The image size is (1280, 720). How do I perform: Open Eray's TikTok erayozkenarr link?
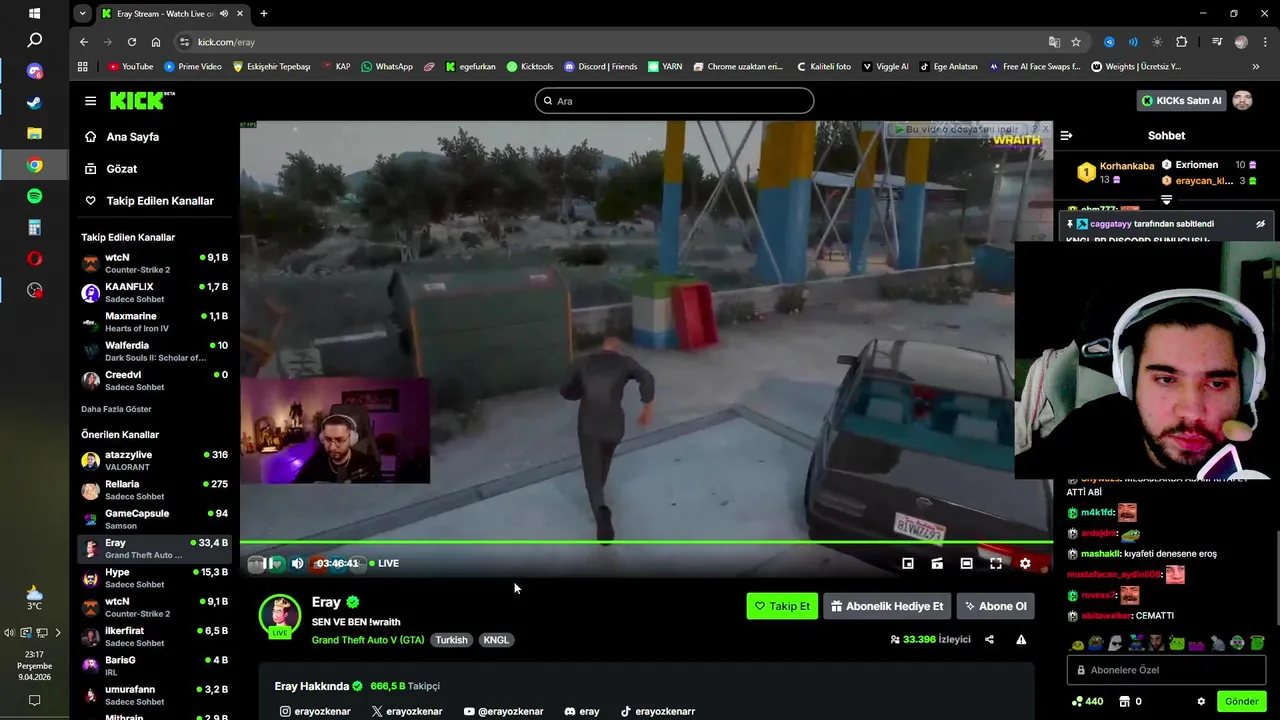(x=658, y=712)
